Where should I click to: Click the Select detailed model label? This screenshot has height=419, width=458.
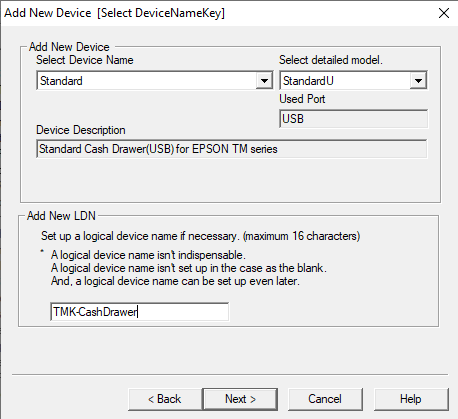(x=331, y=60)
